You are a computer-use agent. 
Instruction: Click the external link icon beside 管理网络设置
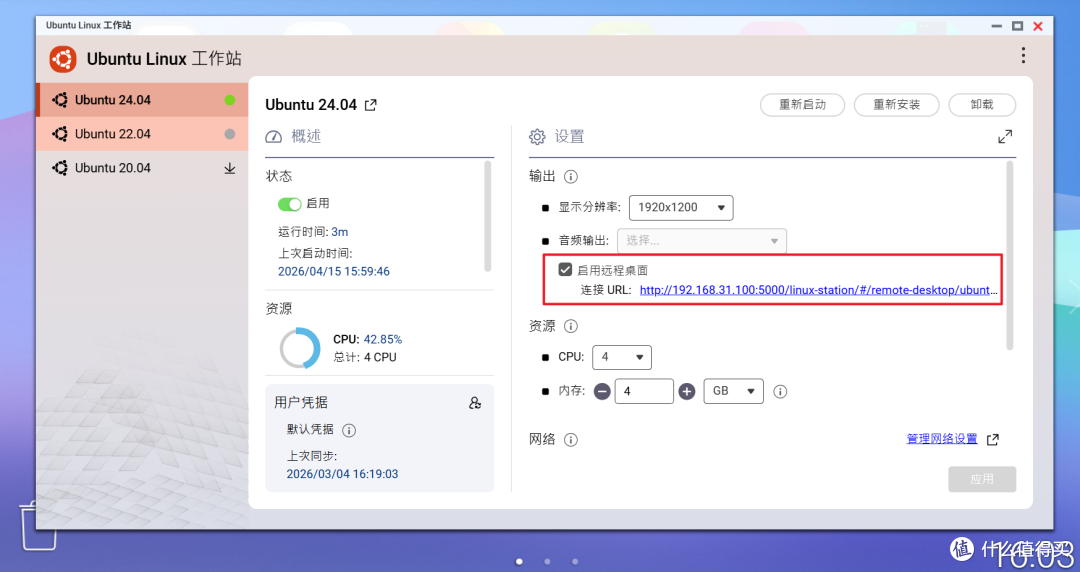(x=993, y=440)
